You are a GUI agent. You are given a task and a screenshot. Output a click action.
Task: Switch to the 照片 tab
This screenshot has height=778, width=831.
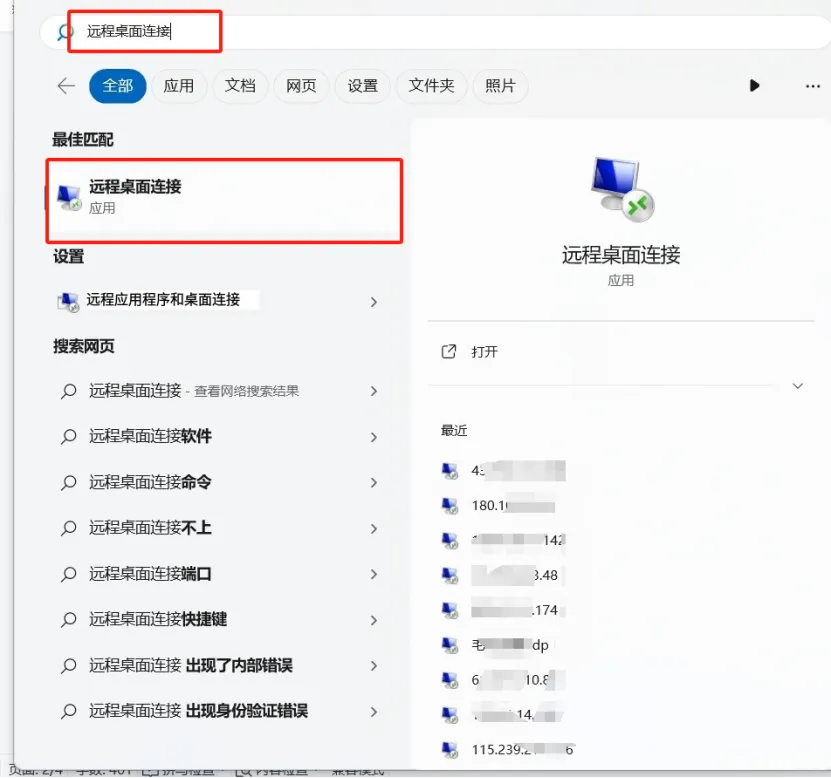click(x=500, y=86)
